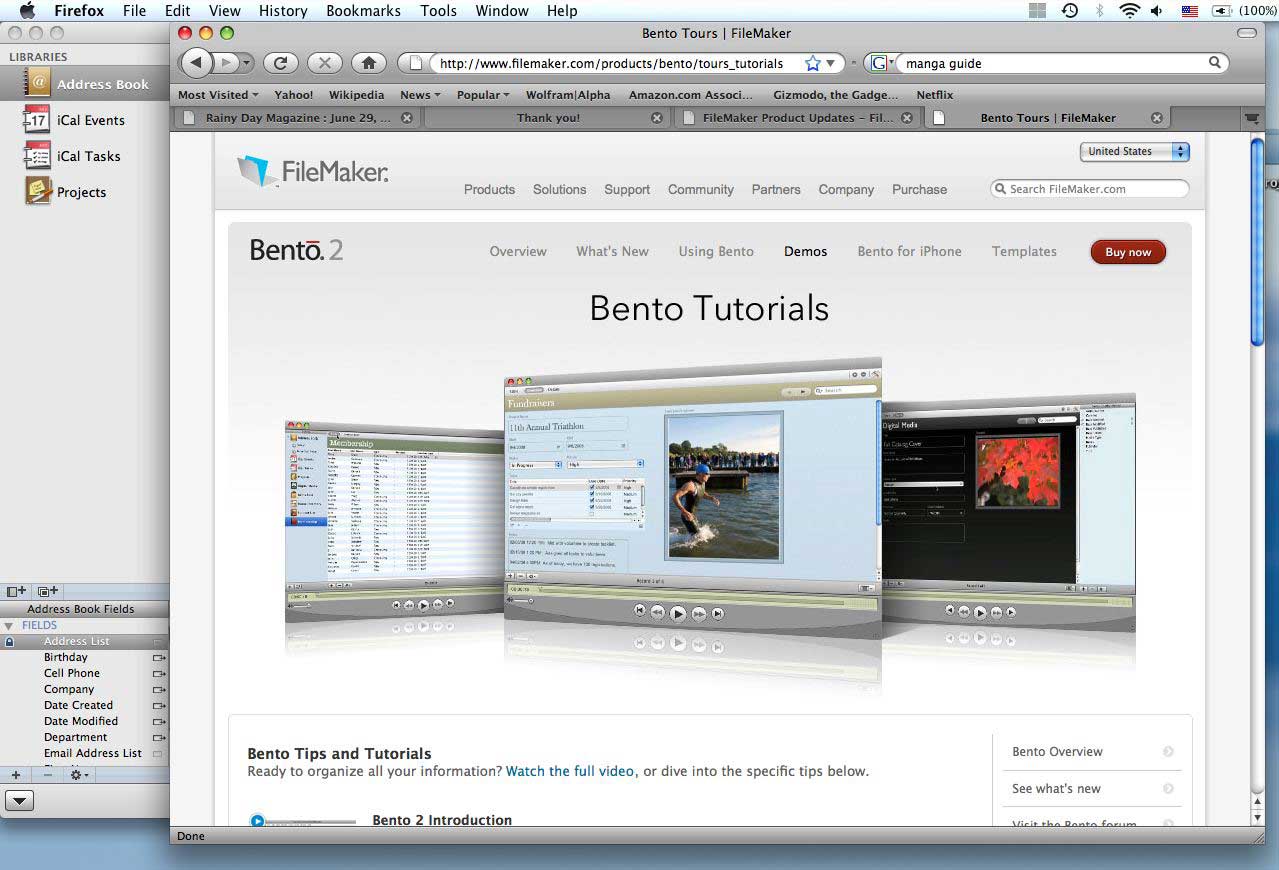The image size is (1279, 870).
Task: Open the URL bar history dropdown arrow
Action: tap(830, 63)
